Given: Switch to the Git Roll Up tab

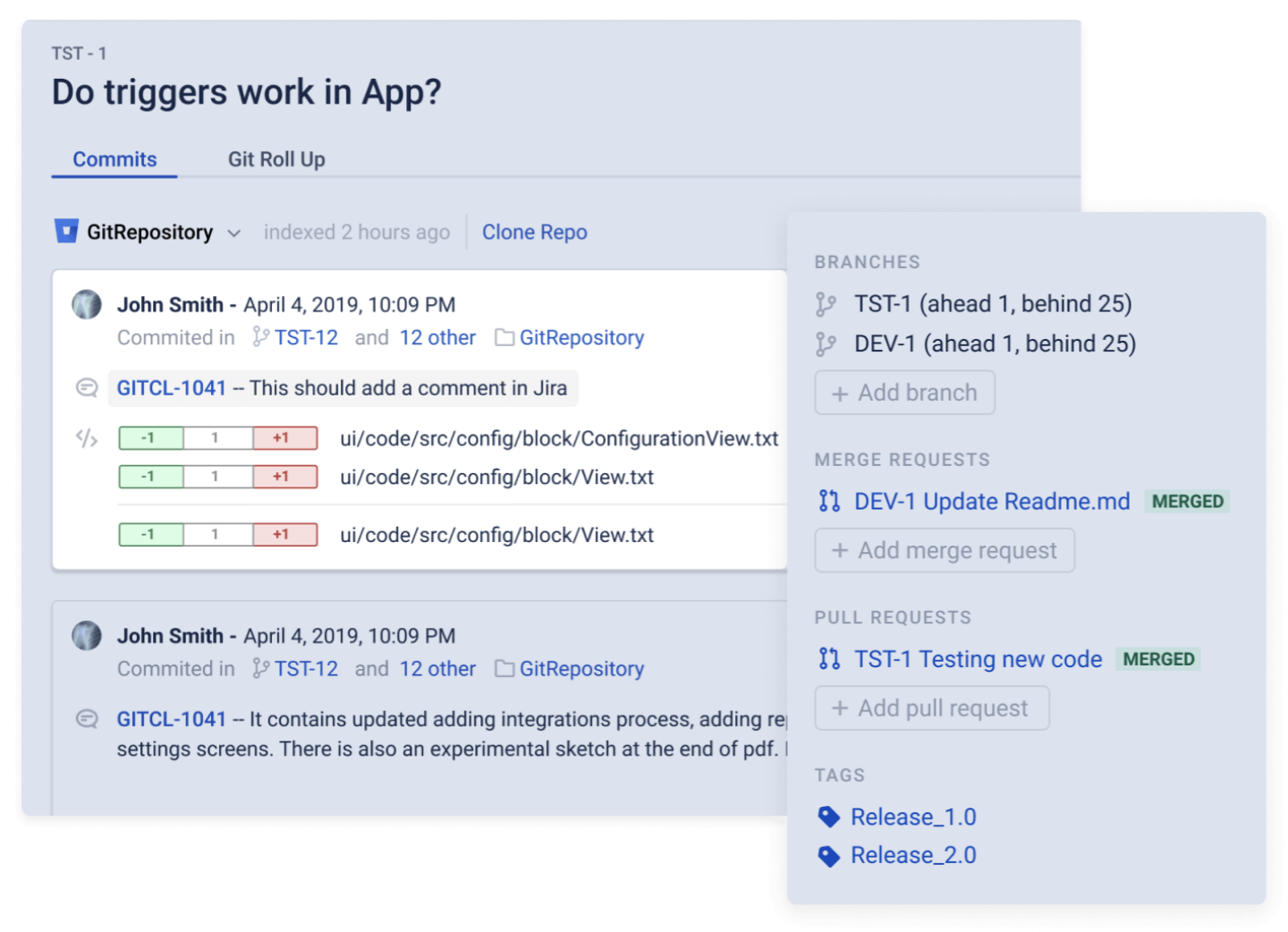Looking at the screenshot, I should pos(276,159).
